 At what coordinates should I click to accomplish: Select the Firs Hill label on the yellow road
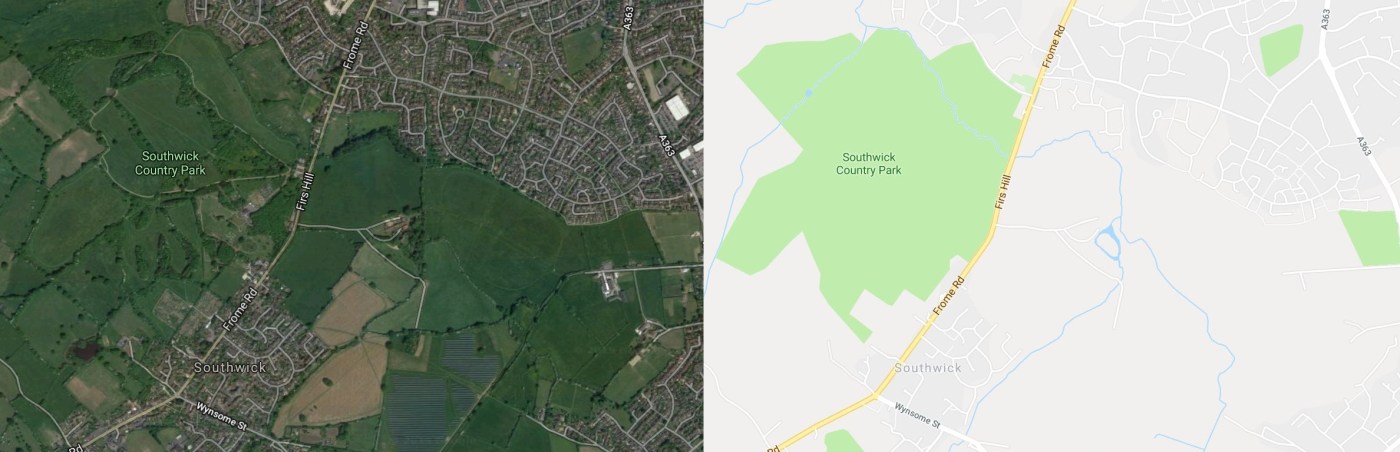[1006, 189]
